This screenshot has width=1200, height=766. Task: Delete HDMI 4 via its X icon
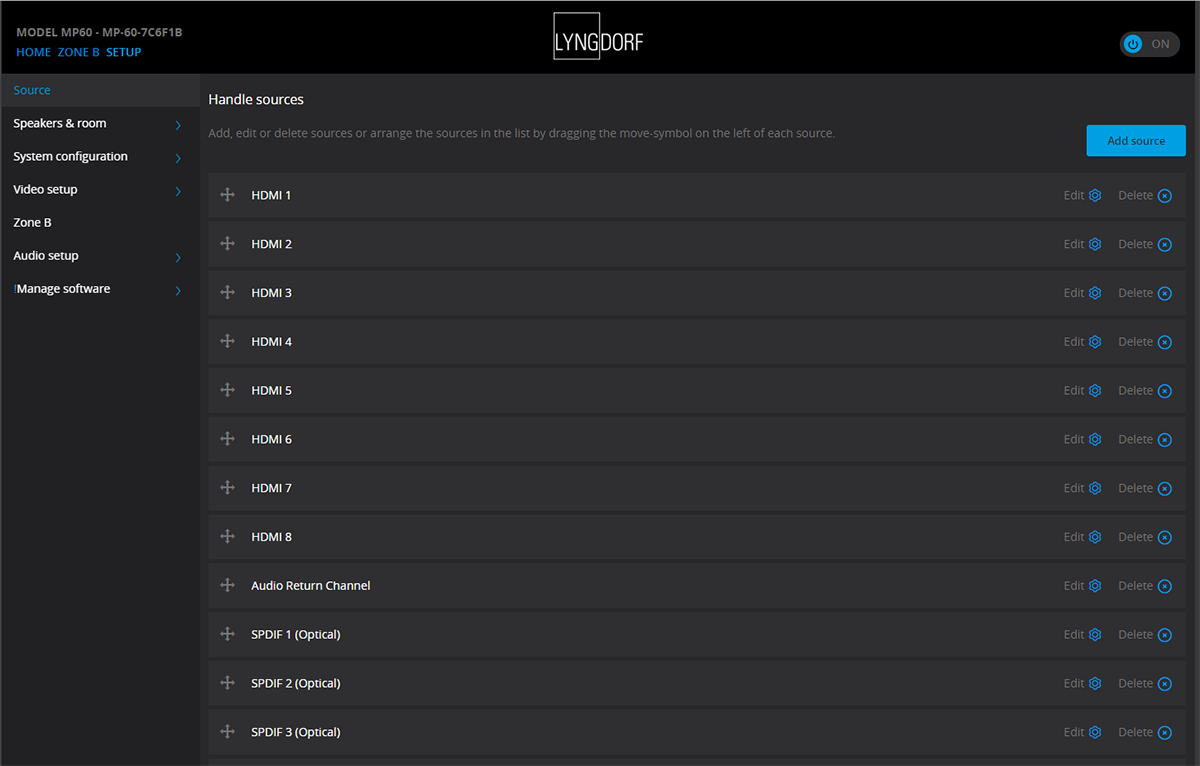pos(1164,343)
